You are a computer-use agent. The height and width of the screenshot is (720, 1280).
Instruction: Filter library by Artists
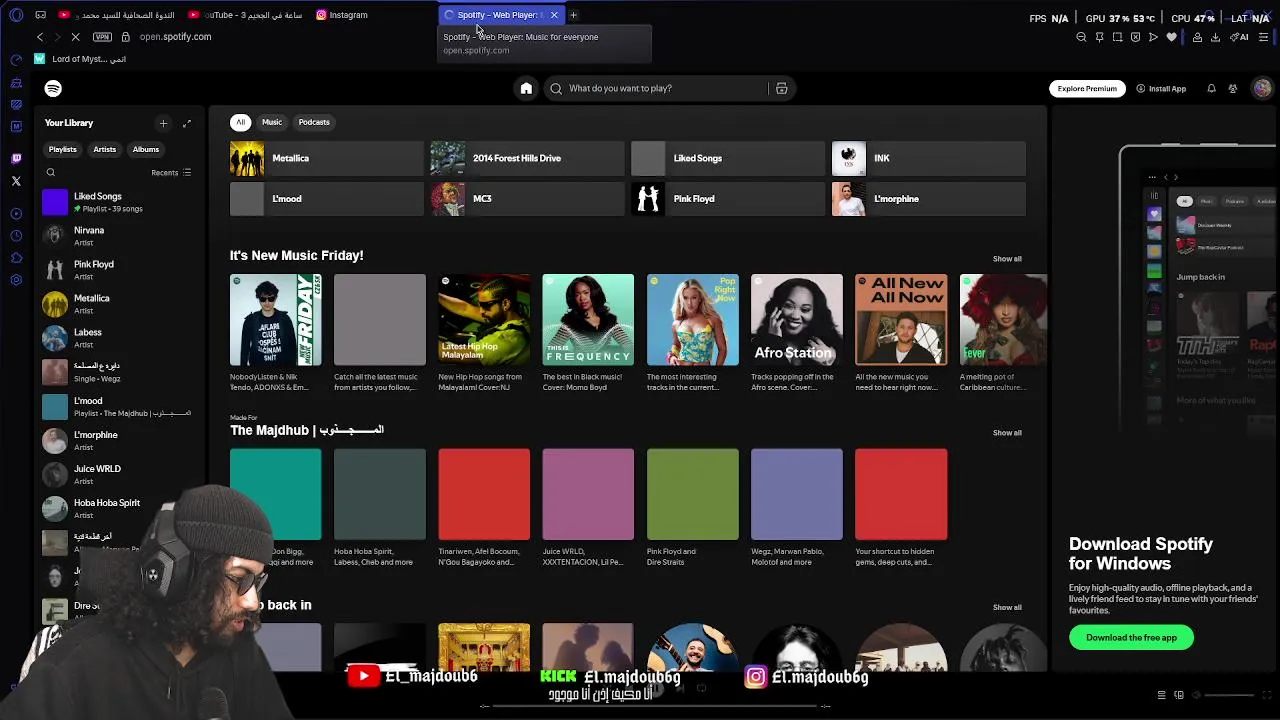coord(105,149)
